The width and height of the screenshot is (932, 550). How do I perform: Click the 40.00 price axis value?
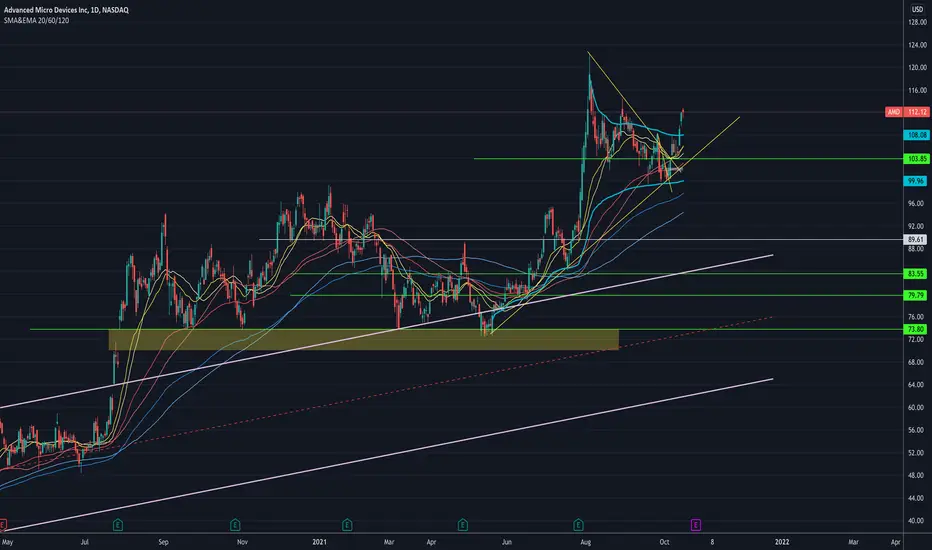(917, 520)
